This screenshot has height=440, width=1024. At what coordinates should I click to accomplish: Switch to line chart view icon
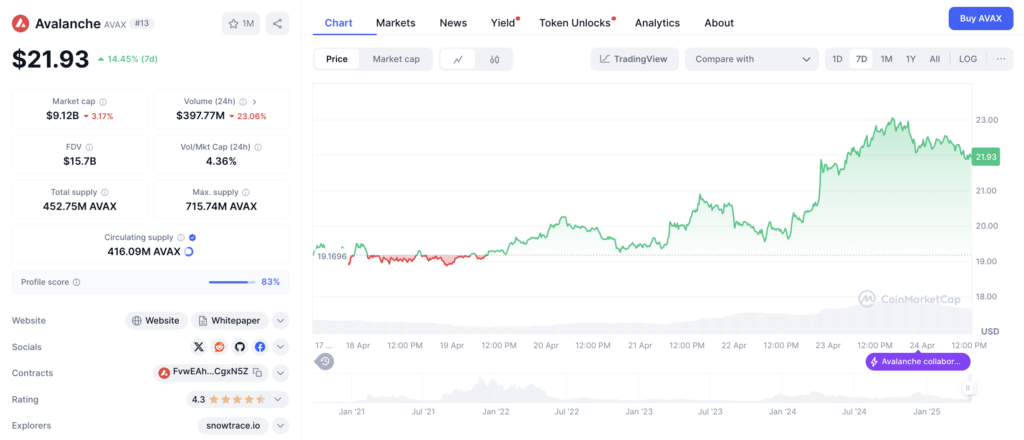pos(458,59)
